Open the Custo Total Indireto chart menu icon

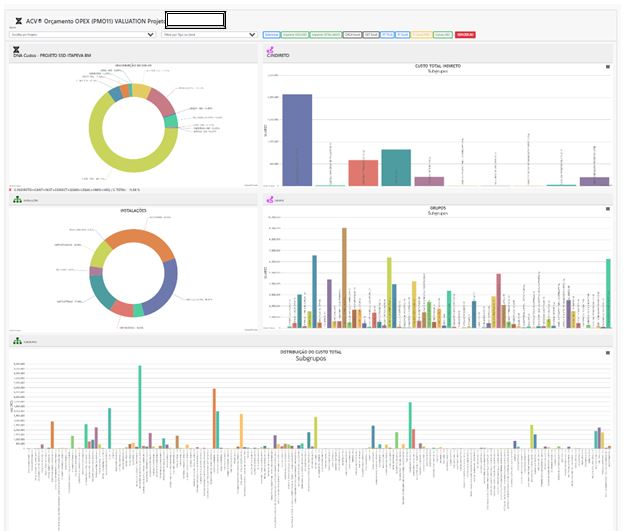pos(606,66)
